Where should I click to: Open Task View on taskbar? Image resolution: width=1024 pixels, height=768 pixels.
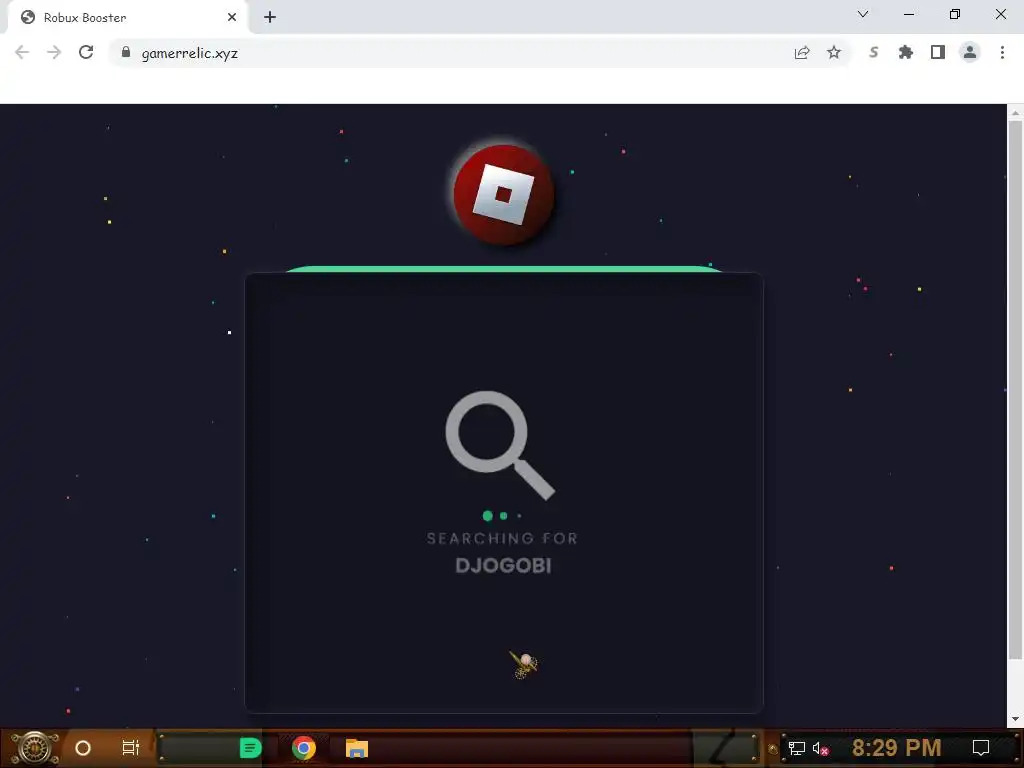pos(131,748)
